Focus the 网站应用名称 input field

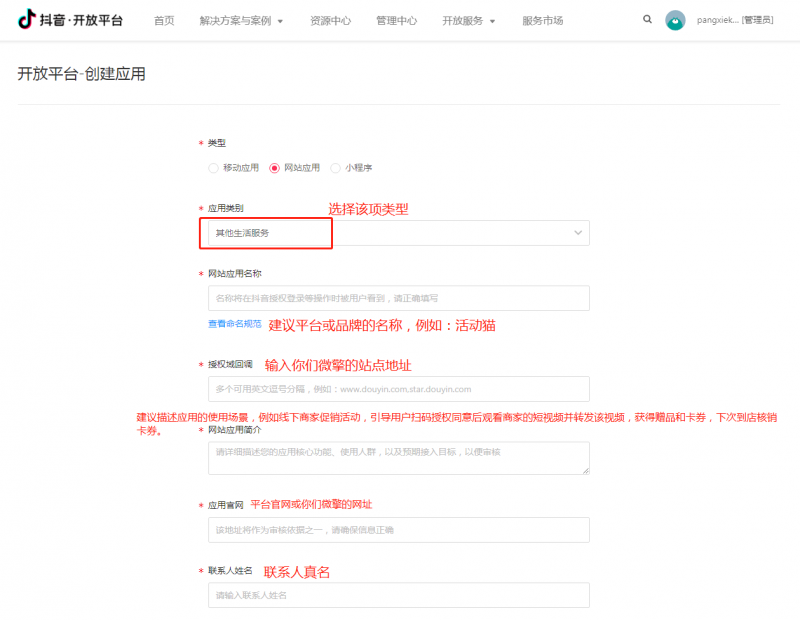click(398, 298)
